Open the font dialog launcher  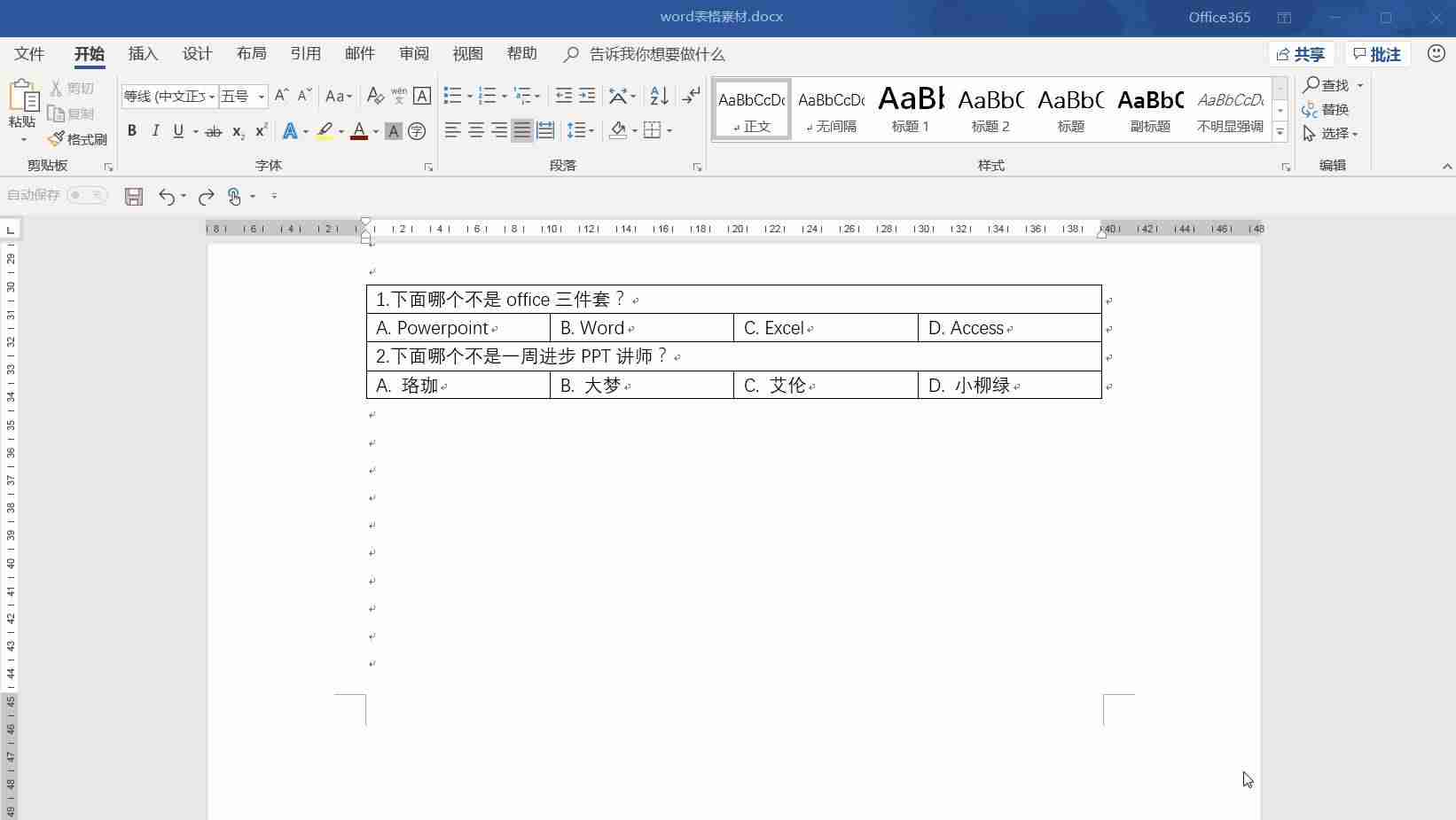click(x=428, y=167)
